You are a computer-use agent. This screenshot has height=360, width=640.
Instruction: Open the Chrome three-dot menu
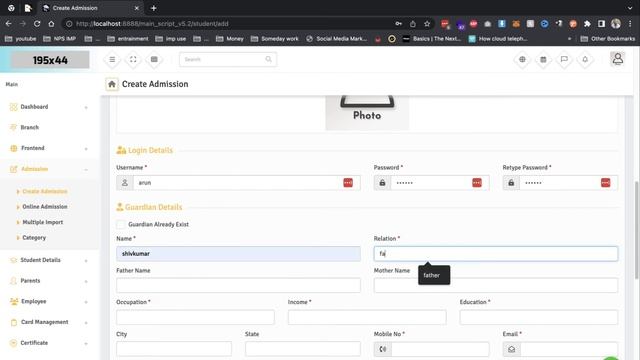[631, 24]
